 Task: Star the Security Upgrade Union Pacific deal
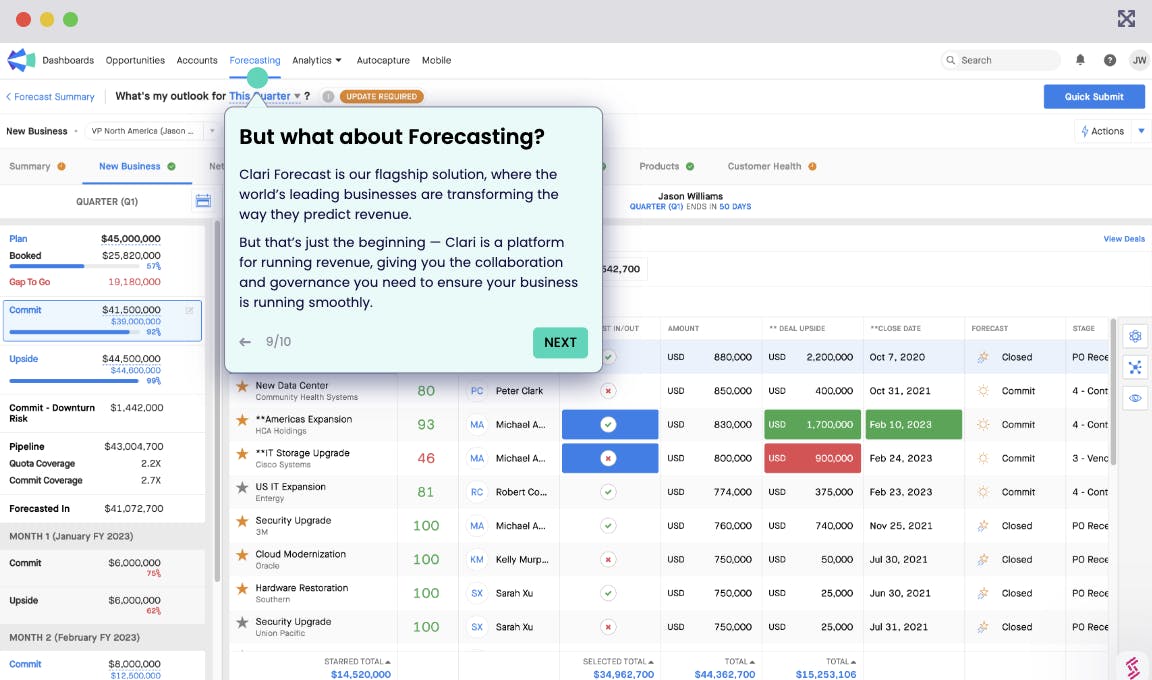(x=242, y=623)
